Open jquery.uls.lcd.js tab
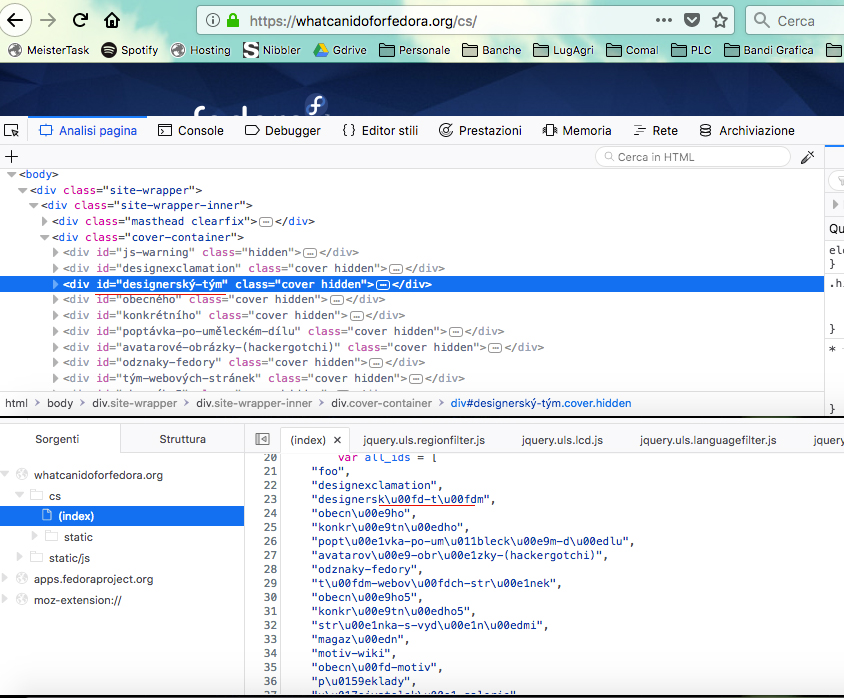Viewport: 844px width, 698px height. tap(562, 440)
